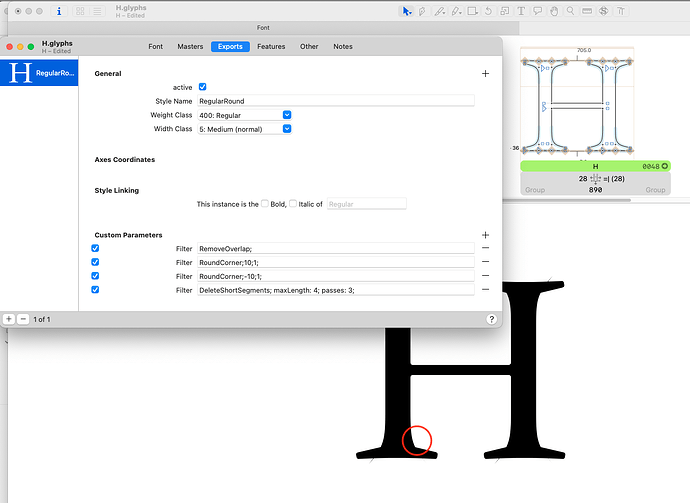The width and height of the screenshot is (690, 503).
Task: Open the Features tab
Action: [x=270, y=47]
